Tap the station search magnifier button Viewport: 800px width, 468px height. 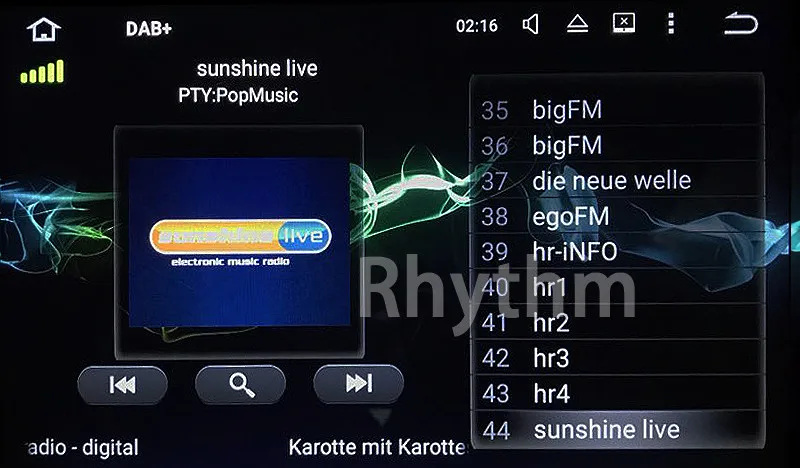pos(240,384)
